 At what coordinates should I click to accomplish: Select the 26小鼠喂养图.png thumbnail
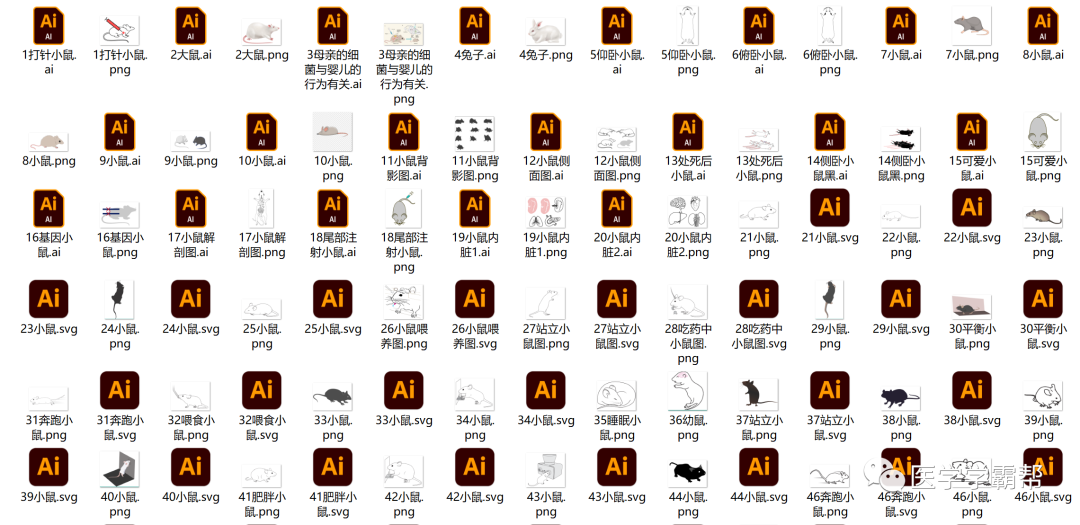tap(404, 300)
